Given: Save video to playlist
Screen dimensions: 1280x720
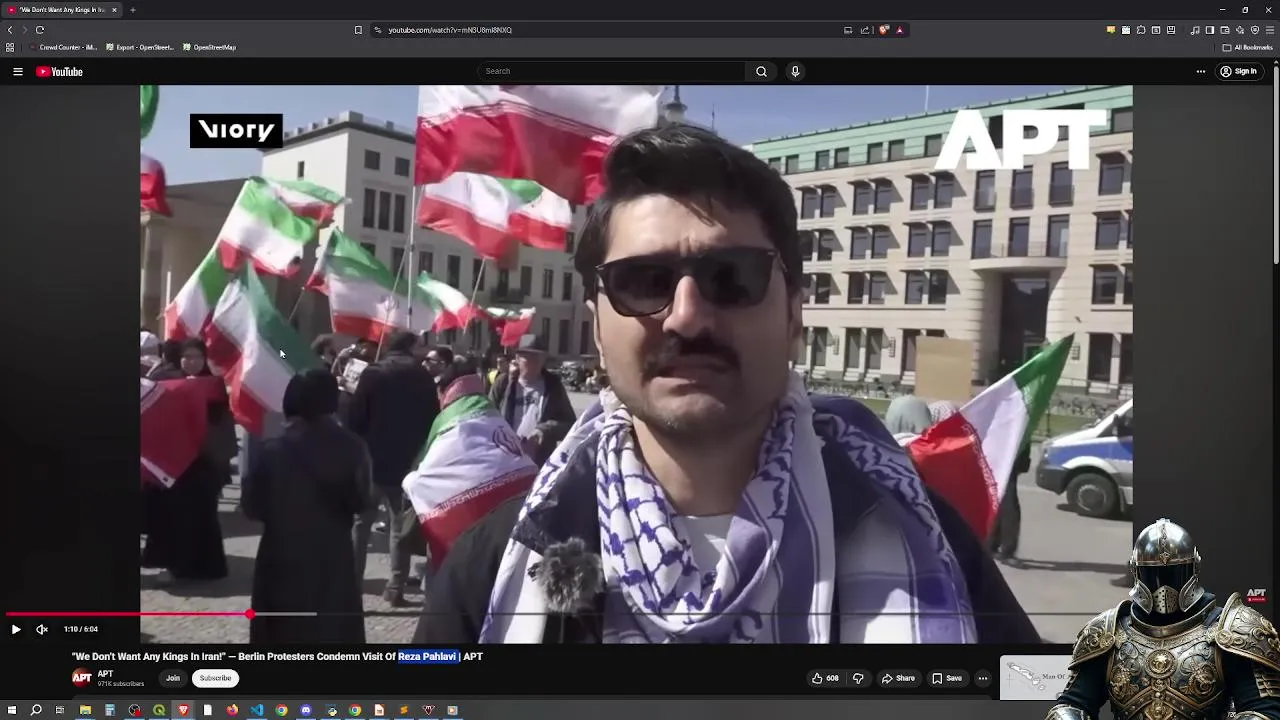Looking at the screenshot, I should click(x=947, y=678).
